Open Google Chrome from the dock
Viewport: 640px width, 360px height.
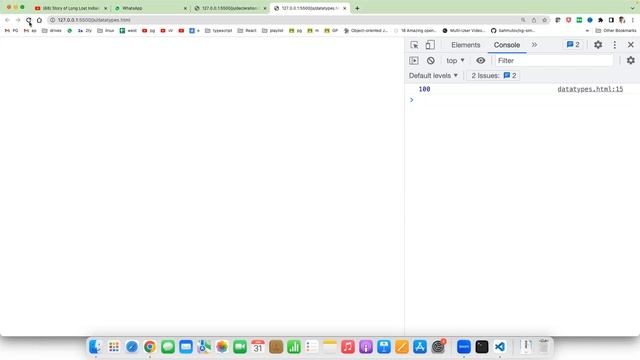tap(150, 347)
